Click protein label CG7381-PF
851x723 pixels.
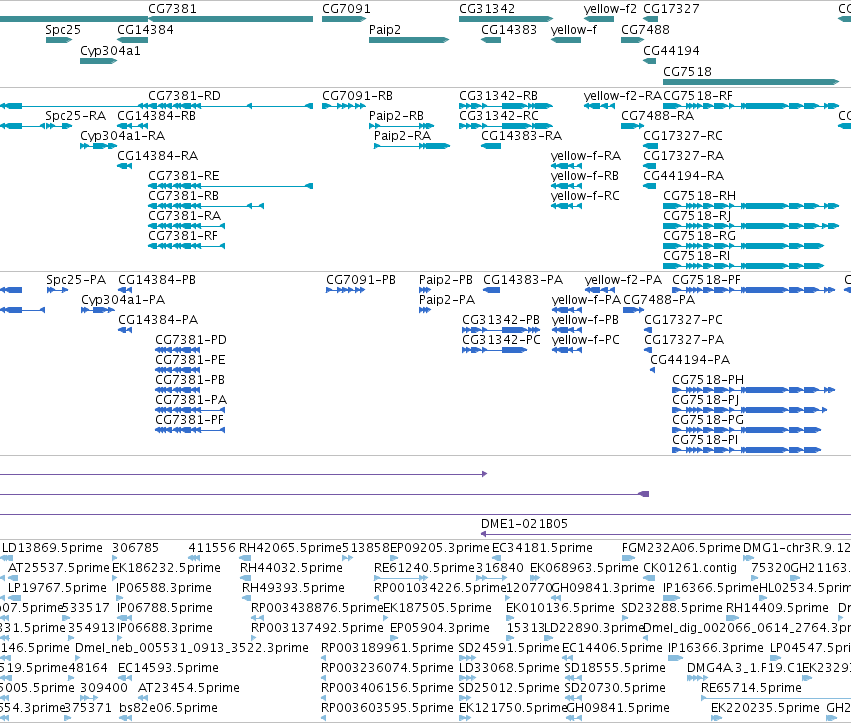(189, 420)
